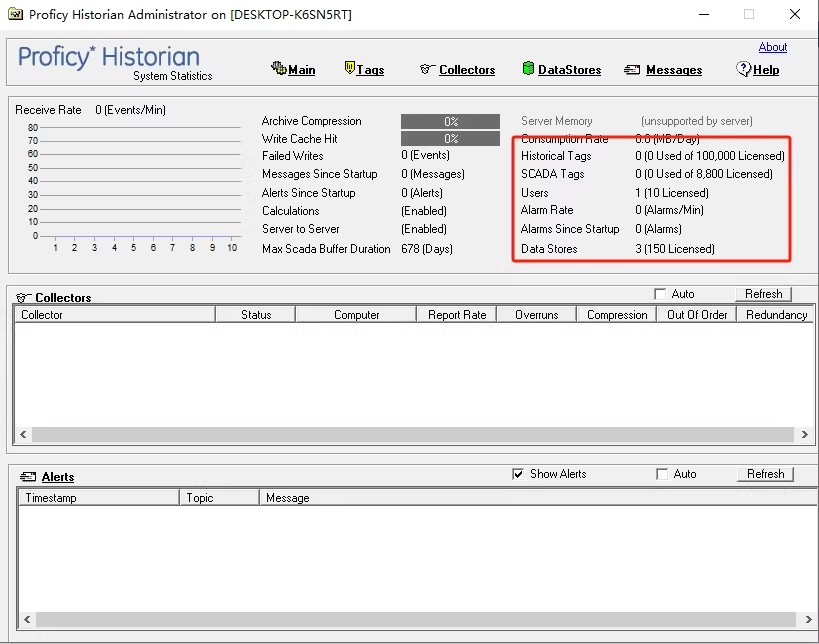The image size is (819, 644).
Task: Sort by the Collector column header
Action: pyautogui.click(x=115, y=314)
